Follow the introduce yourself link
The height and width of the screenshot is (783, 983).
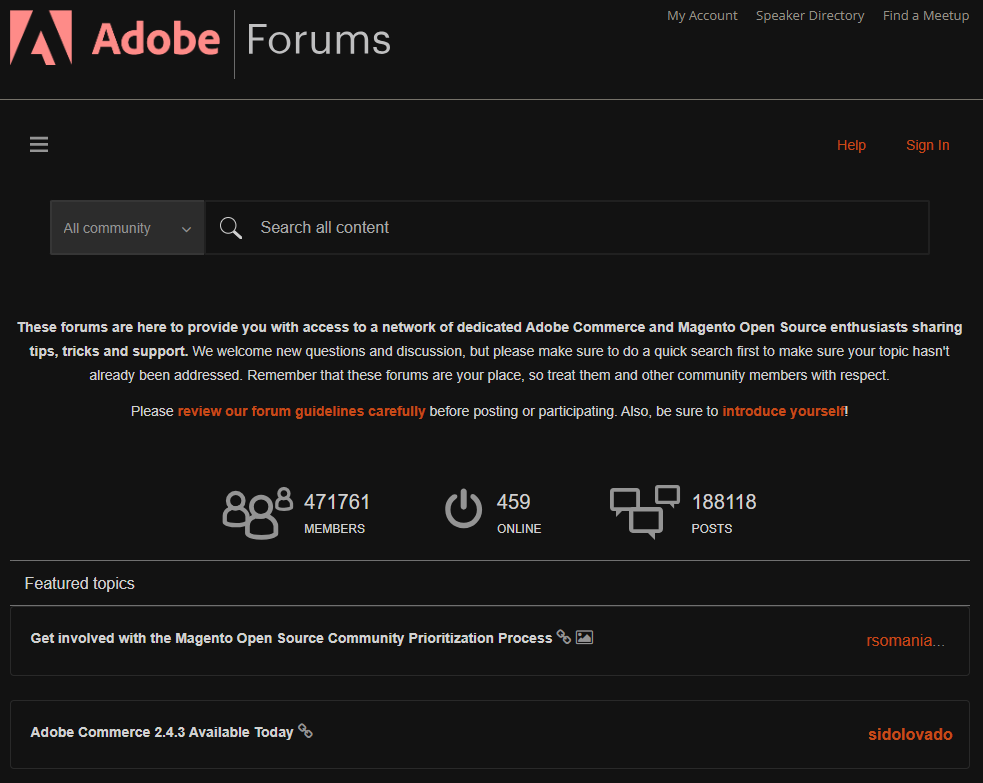(x=784, y=411)
